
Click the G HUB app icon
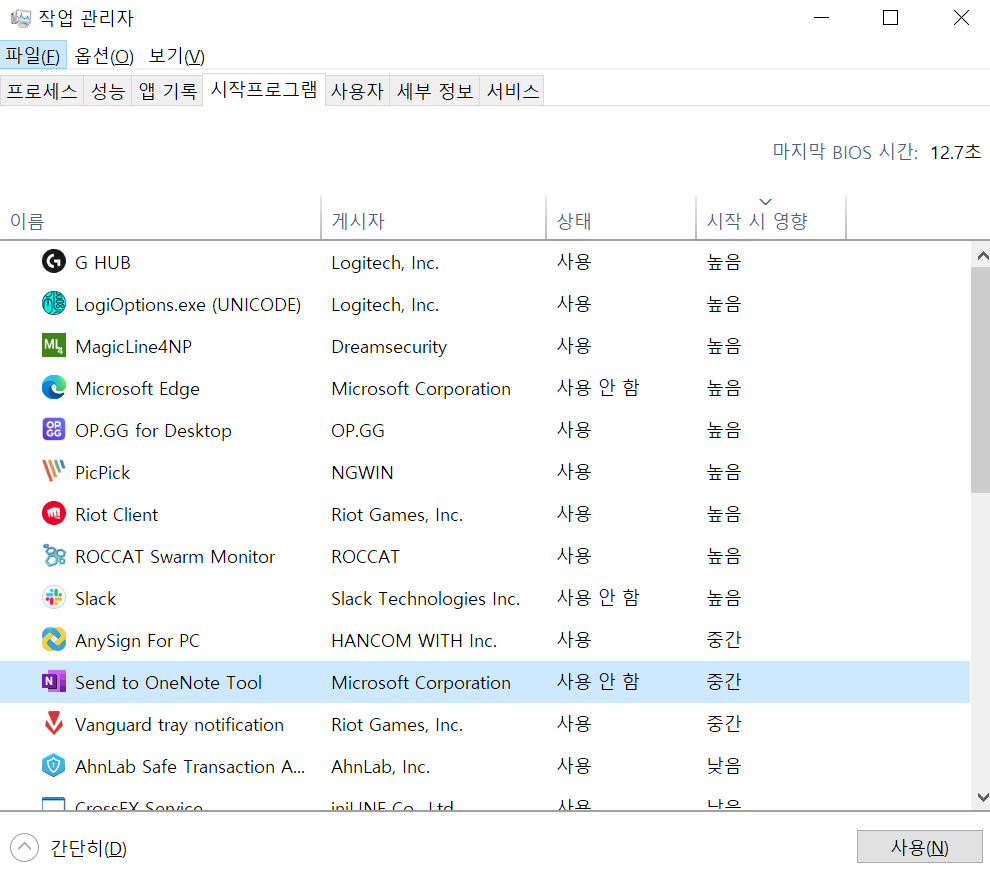[x=54, y=261]
